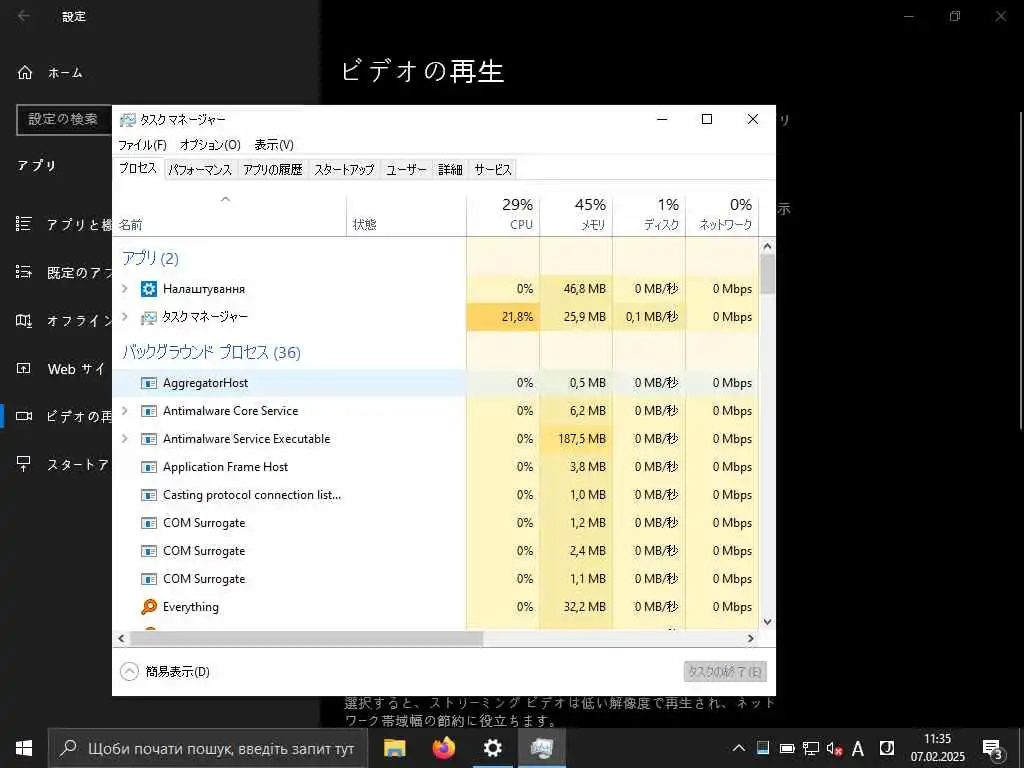
Task: Expand the タスク マネージャー app group
Action: [125, 317]
